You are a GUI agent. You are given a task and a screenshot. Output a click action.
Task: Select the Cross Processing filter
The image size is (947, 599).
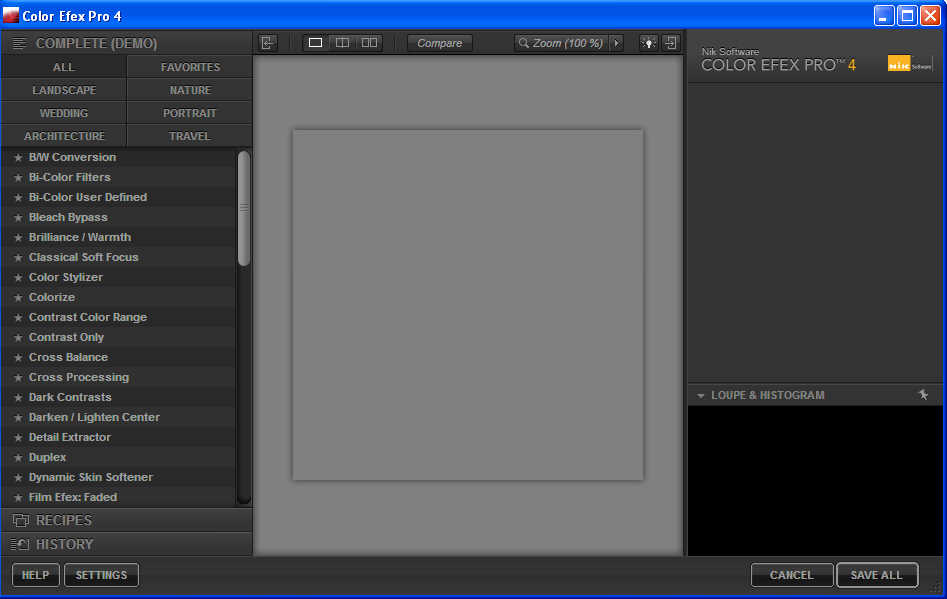118,377
